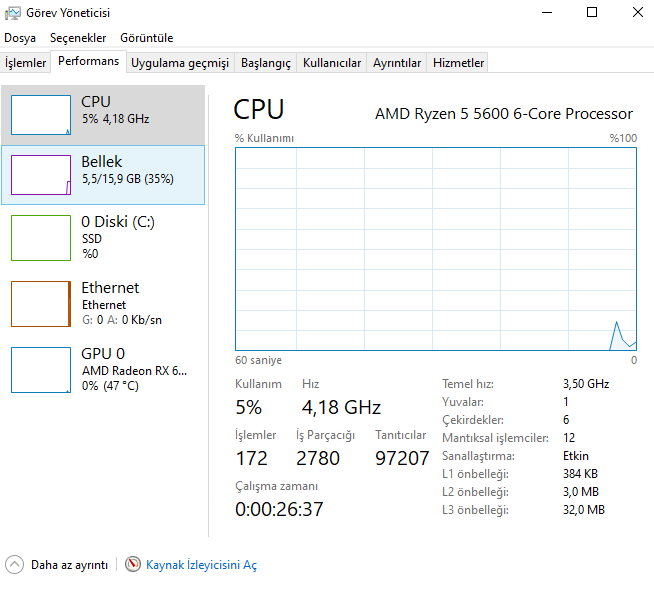Click the Fewer details arrow icon
654x589 pixels.
tap(14, 565)
